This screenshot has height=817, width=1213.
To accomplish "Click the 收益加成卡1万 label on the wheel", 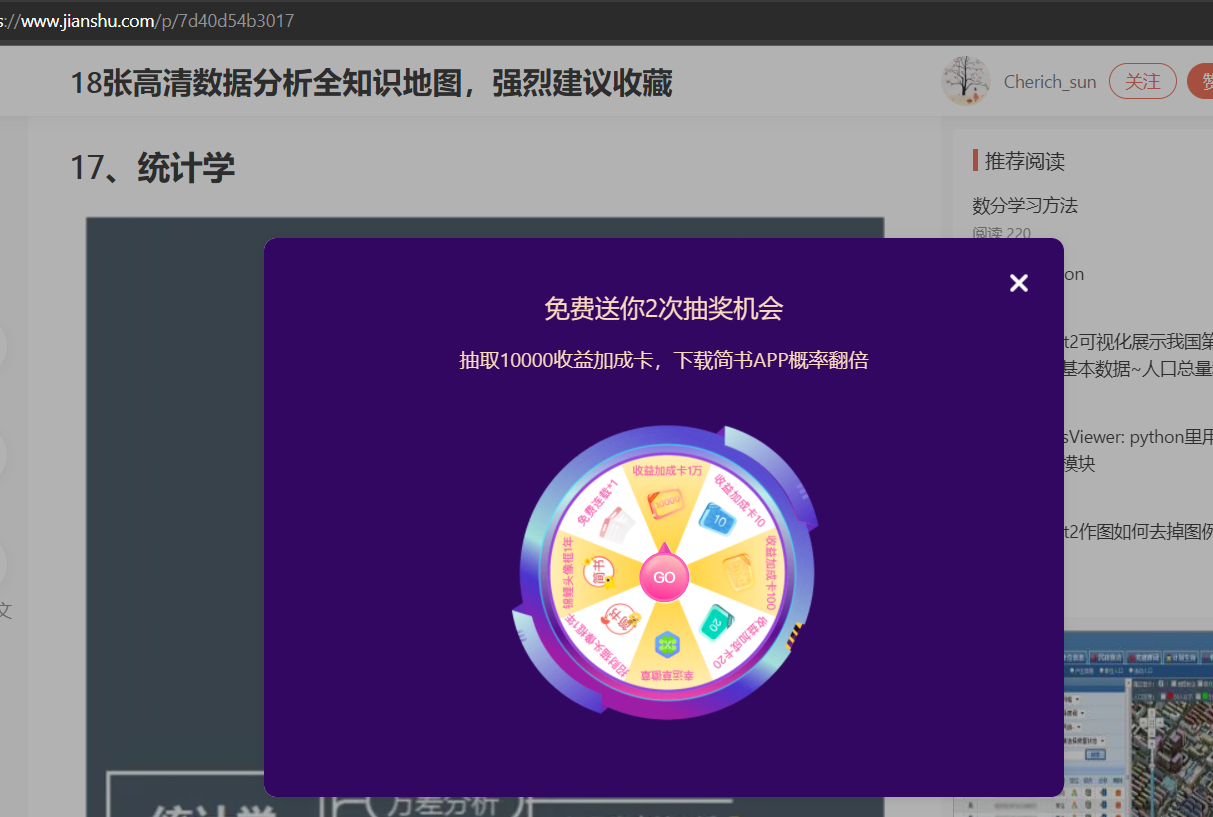I will tap(666, 471).
